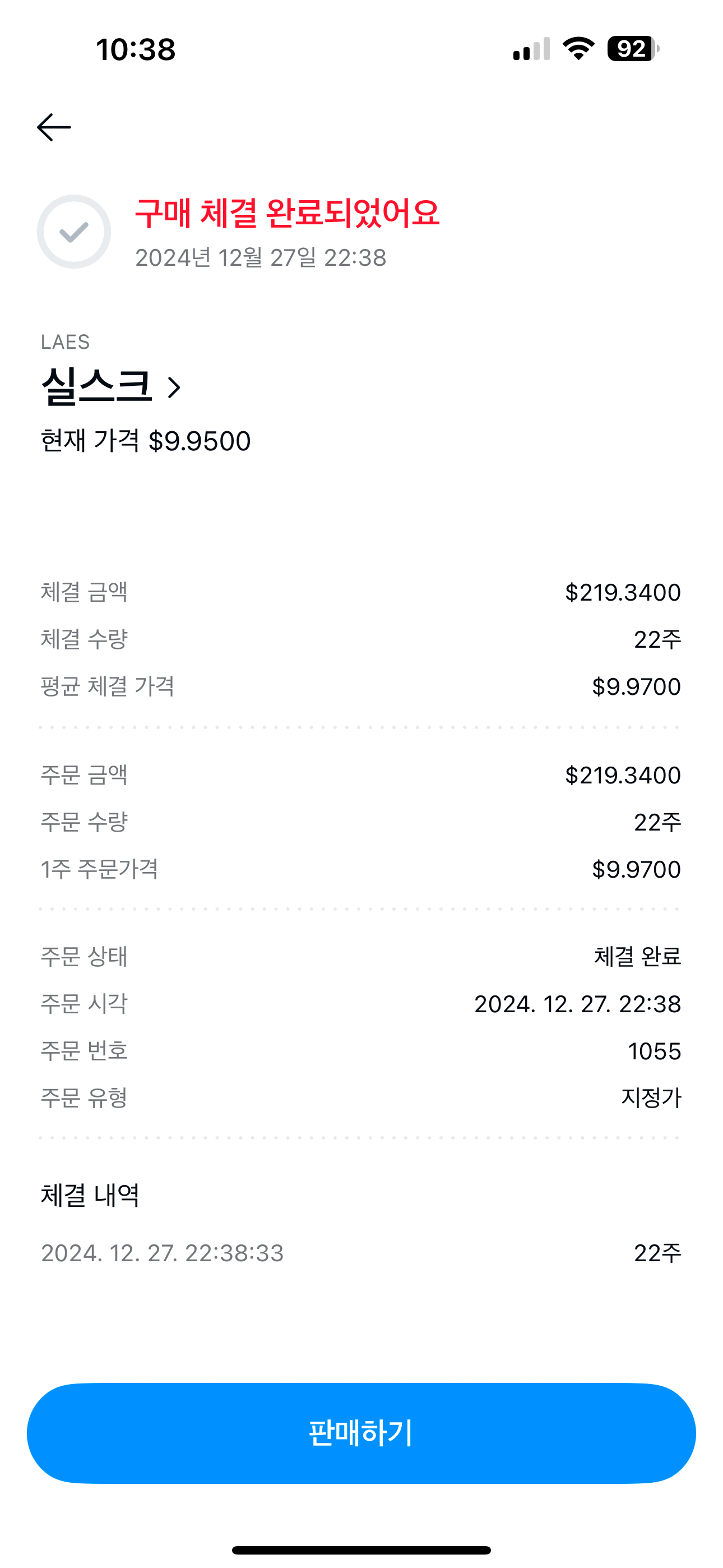Tap the battery level indicator
The height and width of the screenshot is (1568, 723).
(633, 49)
